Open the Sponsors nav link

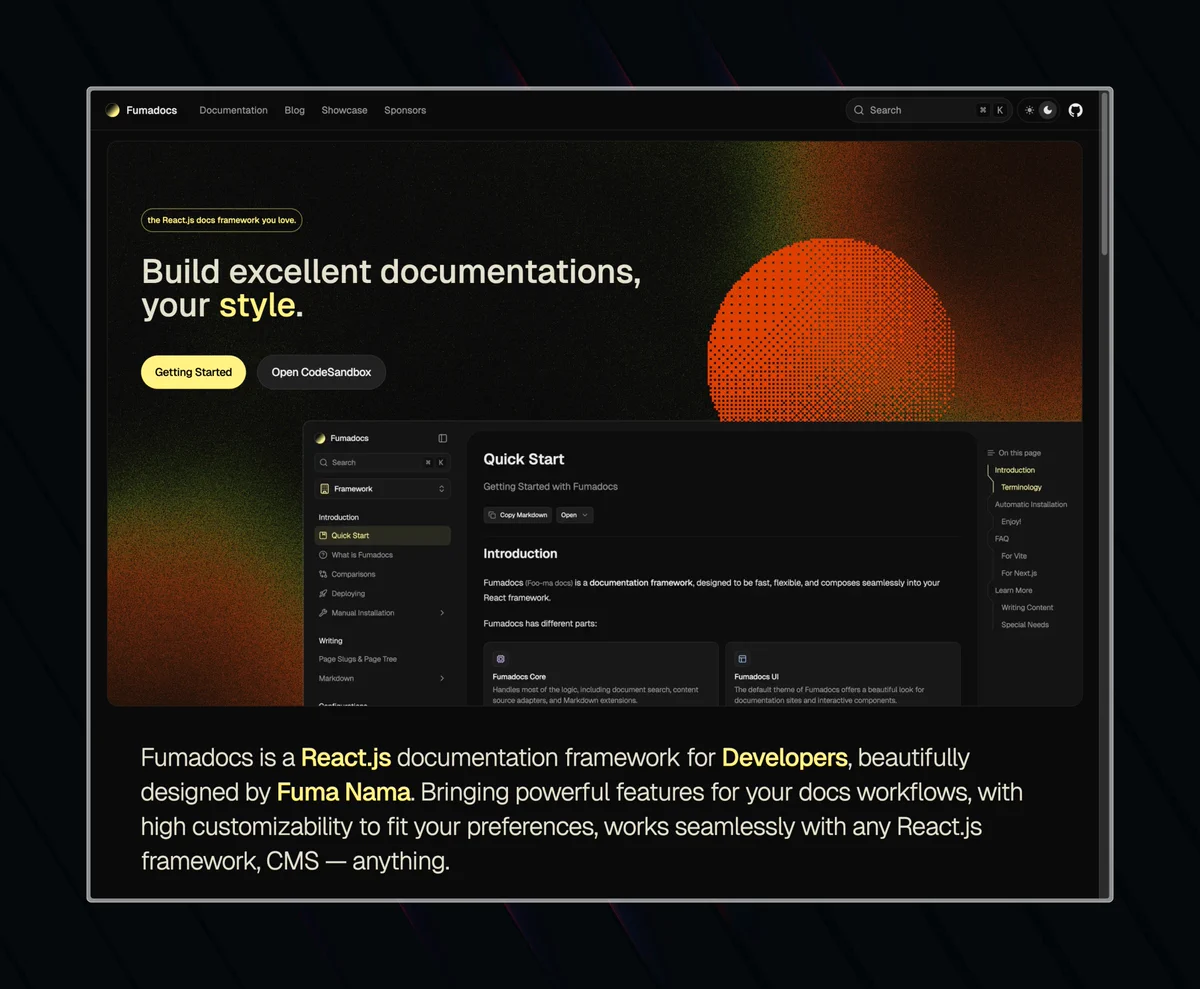pyautogui.click(x=405, y=110)
